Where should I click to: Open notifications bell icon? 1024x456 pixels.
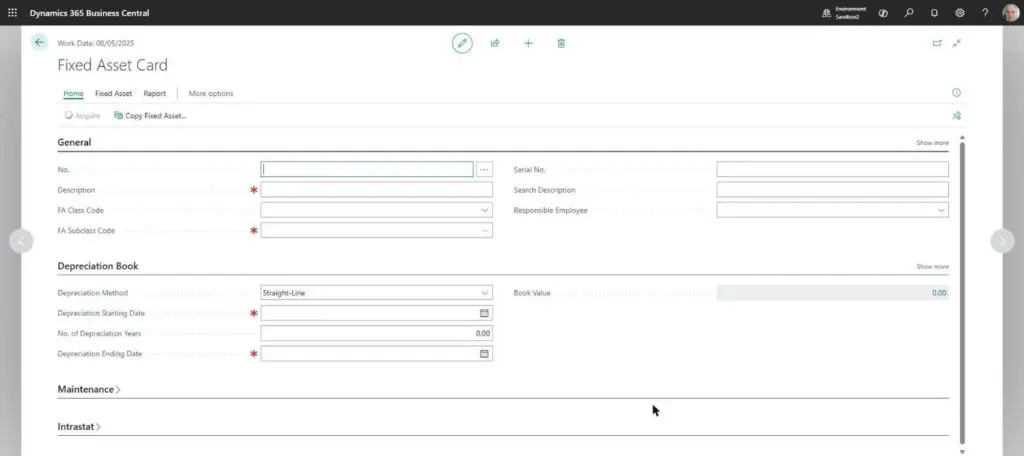pos(935,12)
